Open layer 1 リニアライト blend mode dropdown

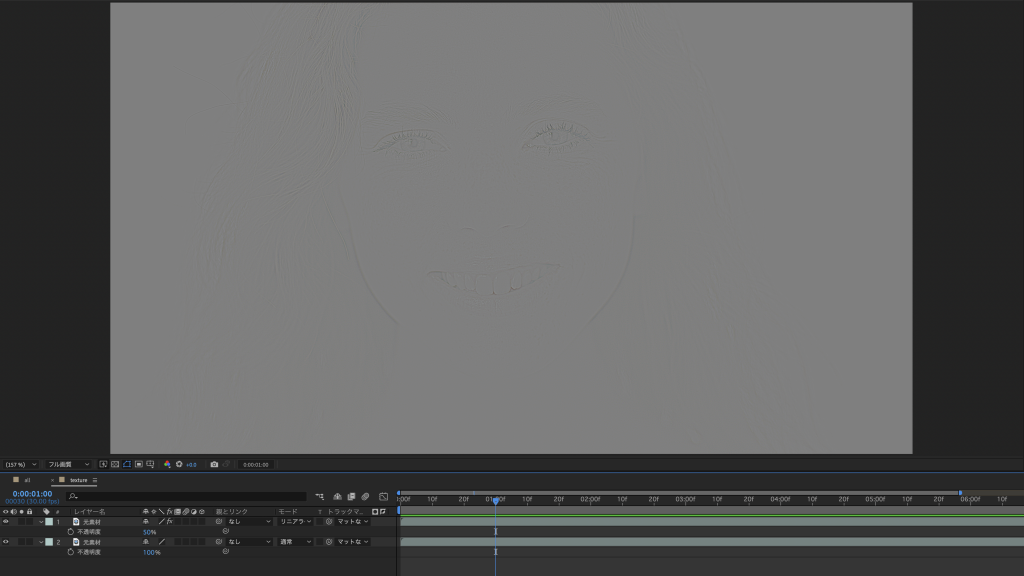(x=295, y=521)
